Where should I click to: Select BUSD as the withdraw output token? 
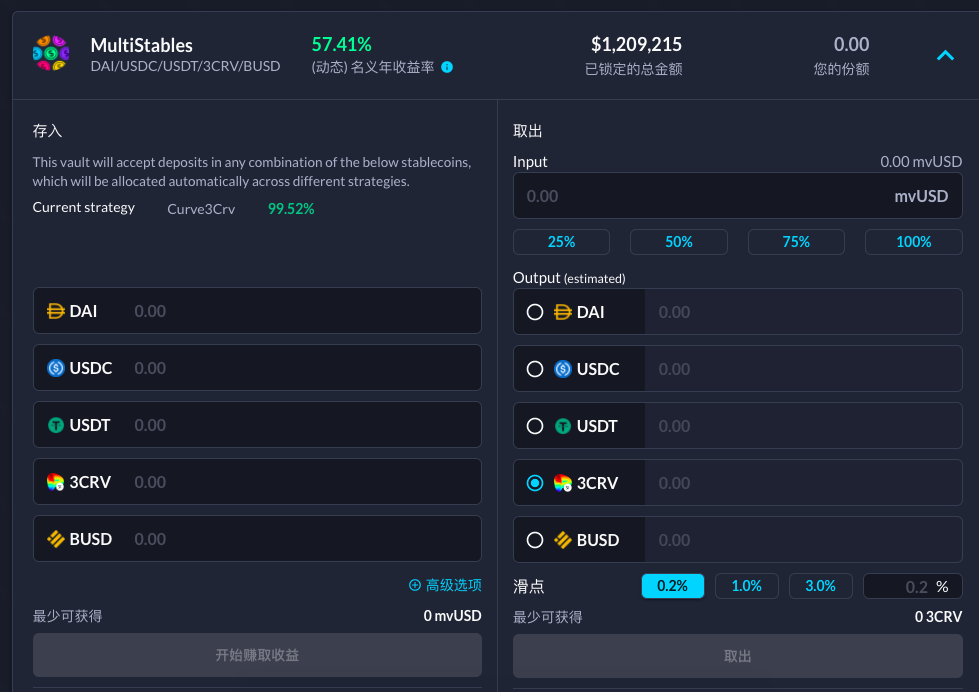coord(535,540)
